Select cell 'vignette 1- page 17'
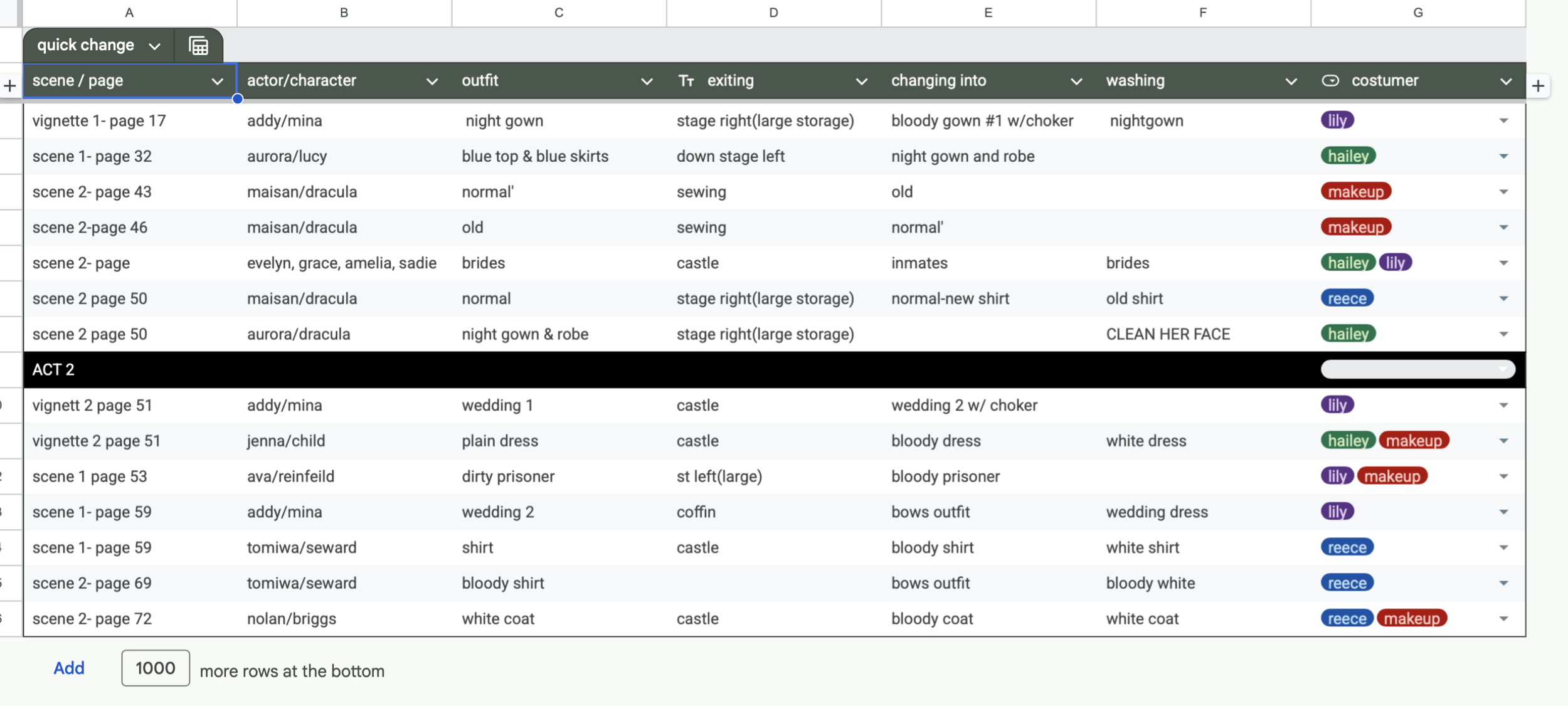1568x706 pixels. [x=130, y=121]
